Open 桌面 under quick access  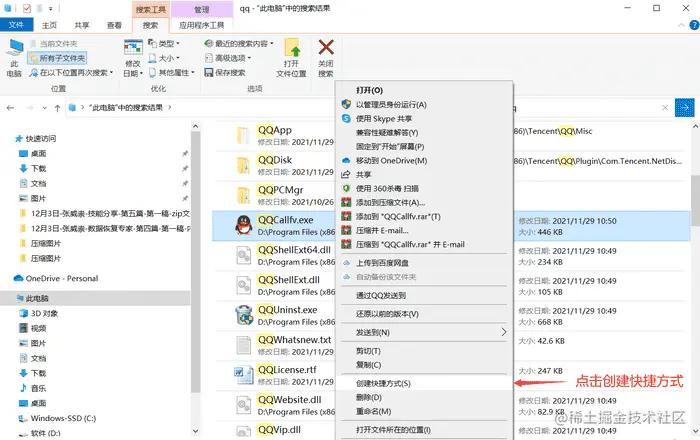pos(33,154)
